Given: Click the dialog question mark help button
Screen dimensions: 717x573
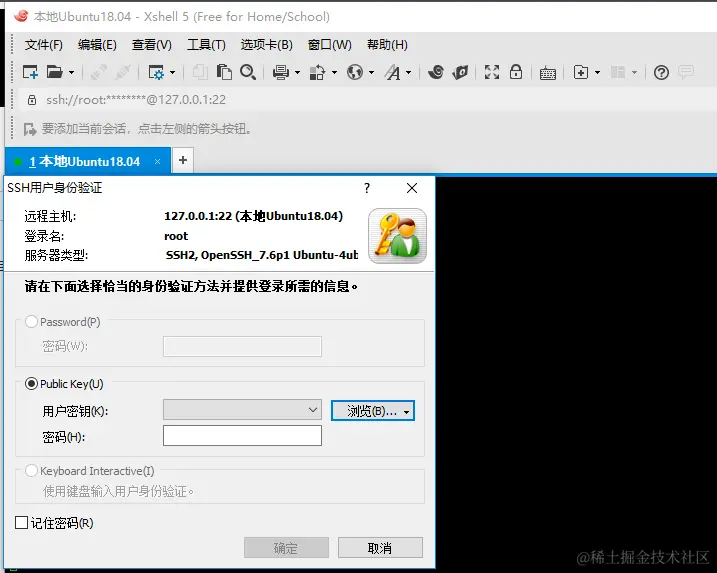Looking at the screenshot, I should point(367,188).
